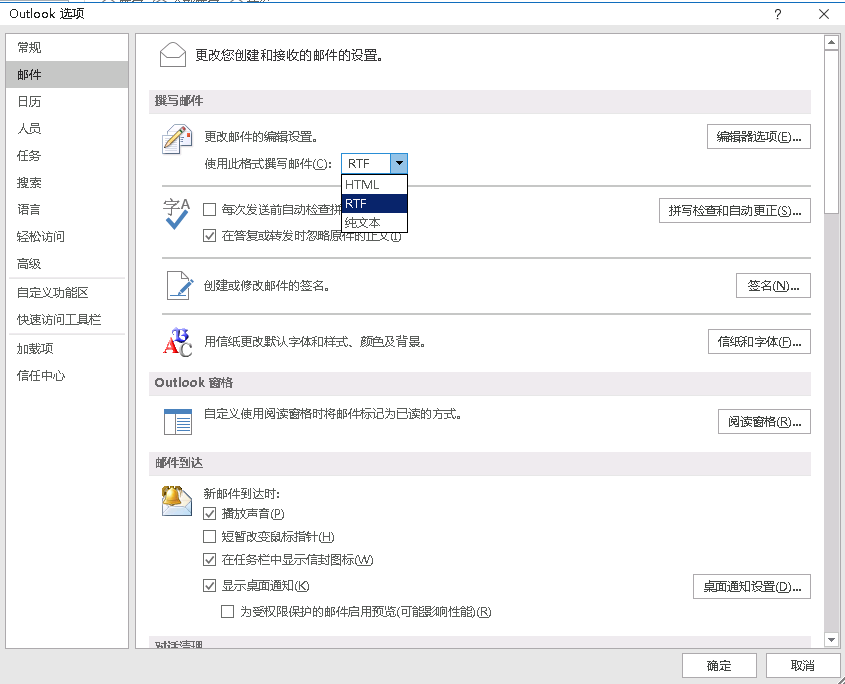The width and height of the screenshot is (845, 684).
Task: Choose HTML from the format list
Action: click(x=375, y=184)
